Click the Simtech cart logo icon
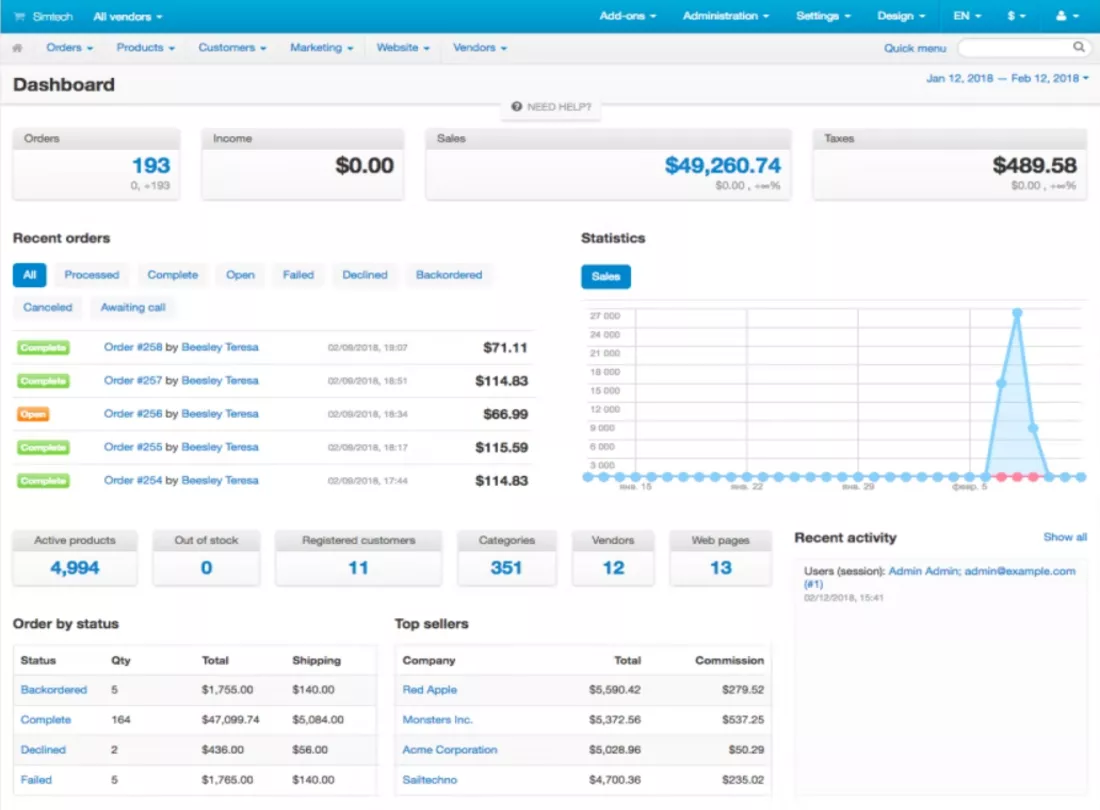Screen dimensions: 1100x810 click(x=20, y=16)
